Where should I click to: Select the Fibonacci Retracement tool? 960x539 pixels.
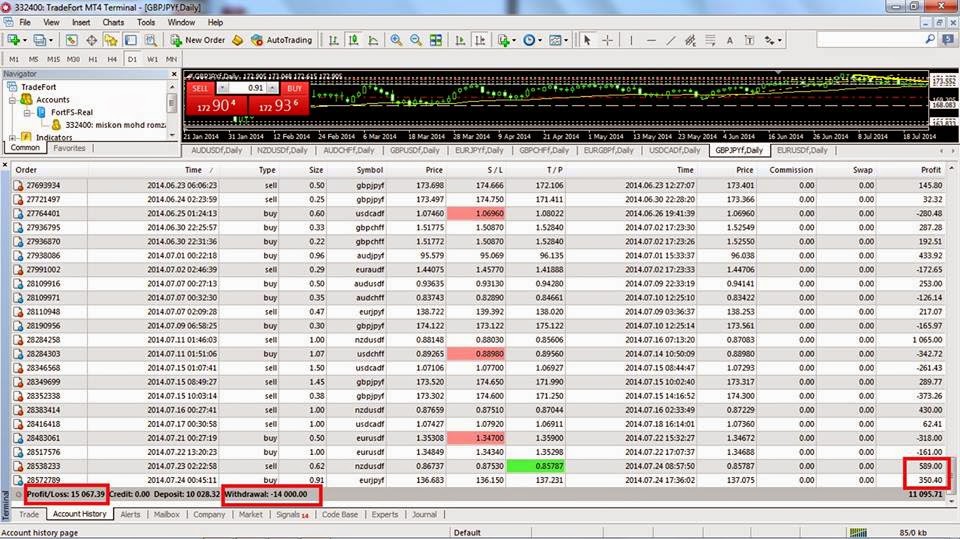(710, 40)
